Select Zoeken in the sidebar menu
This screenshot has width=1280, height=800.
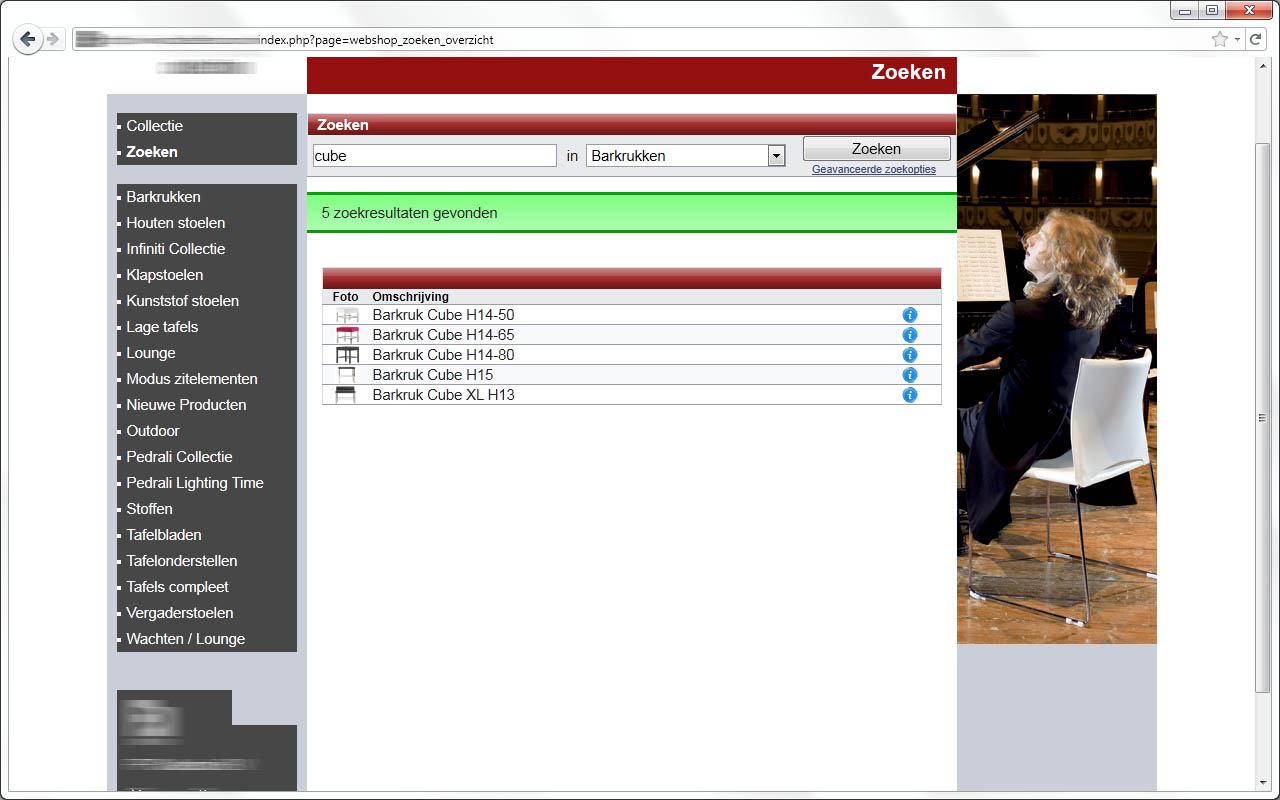coord(152,152)
